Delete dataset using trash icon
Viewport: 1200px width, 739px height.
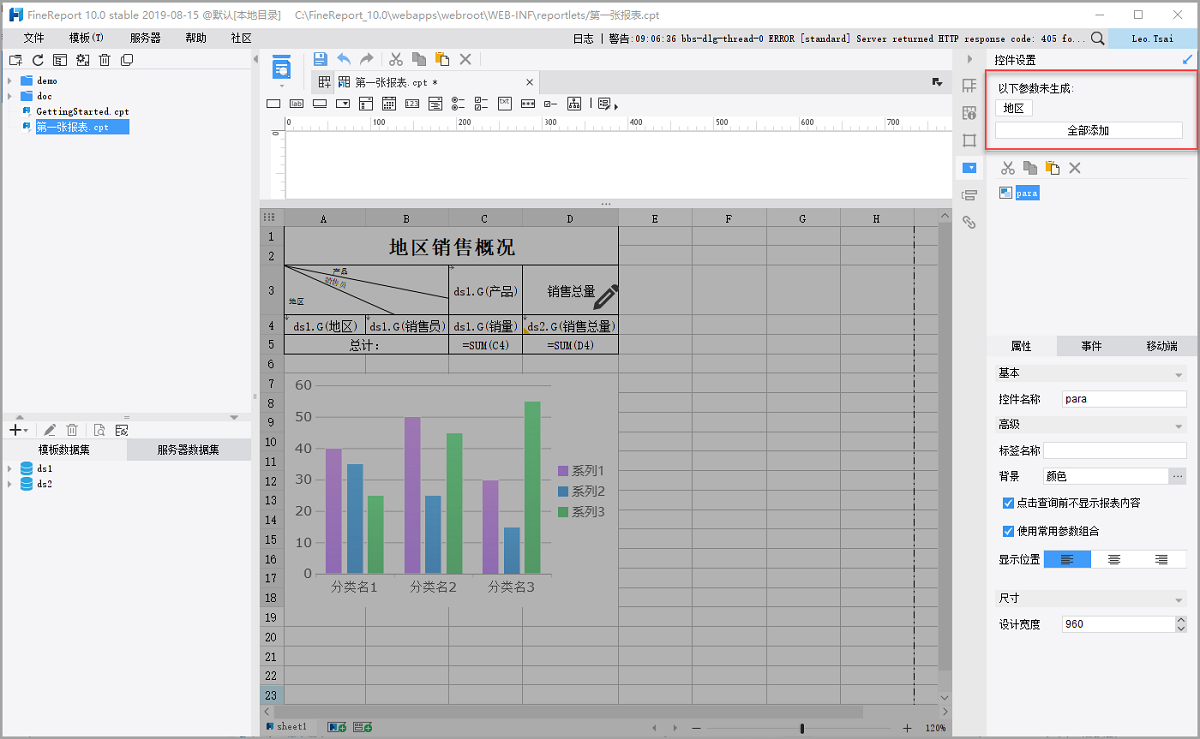(x=72, y=430)
